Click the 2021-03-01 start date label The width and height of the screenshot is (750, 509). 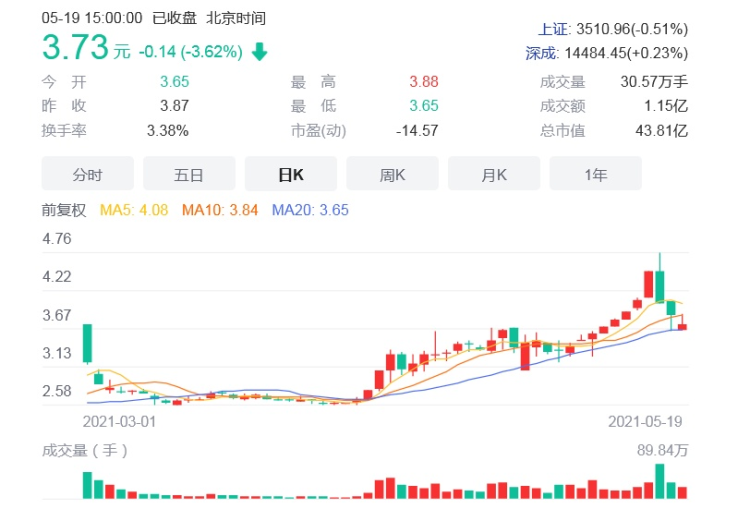[x=119, y=421]
